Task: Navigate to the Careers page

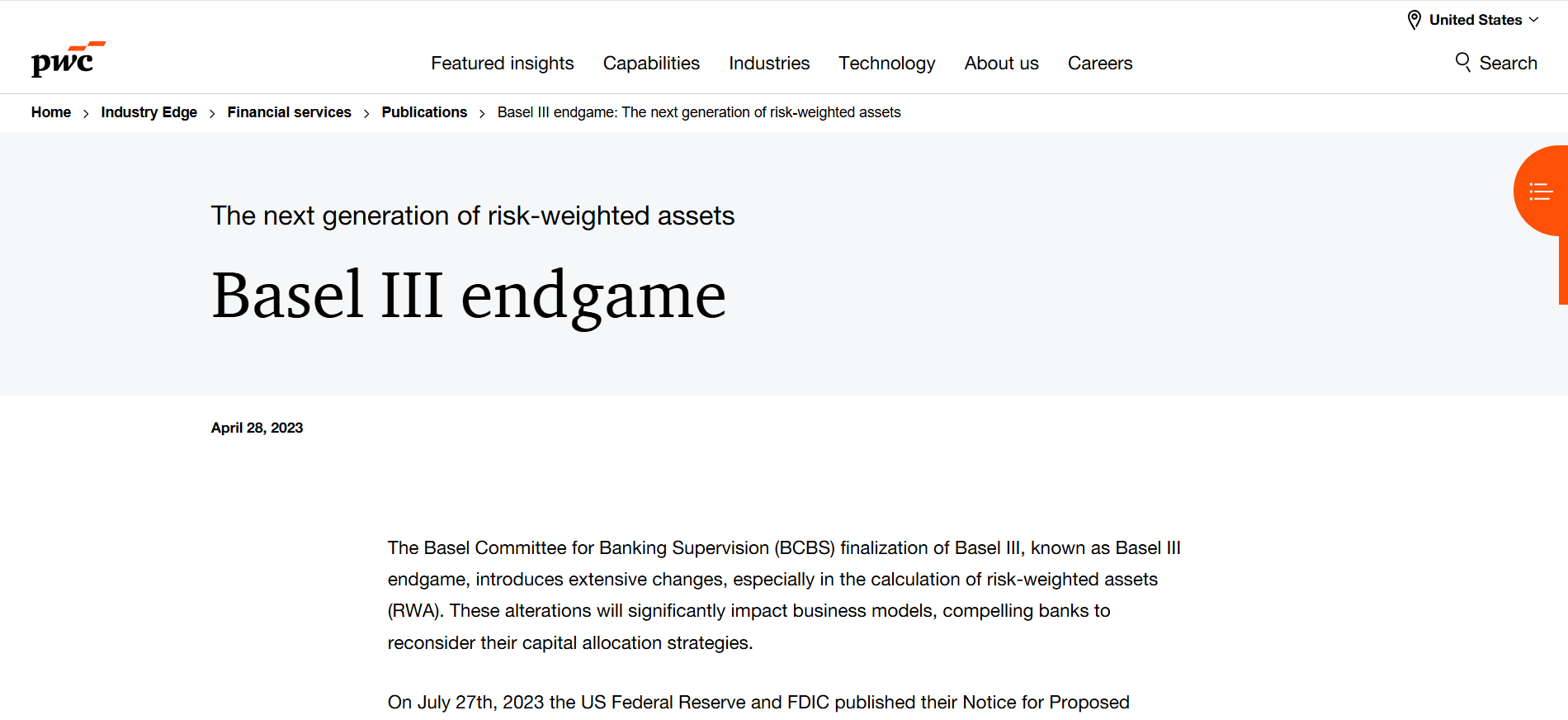Action: click(x=1099, y=63)
